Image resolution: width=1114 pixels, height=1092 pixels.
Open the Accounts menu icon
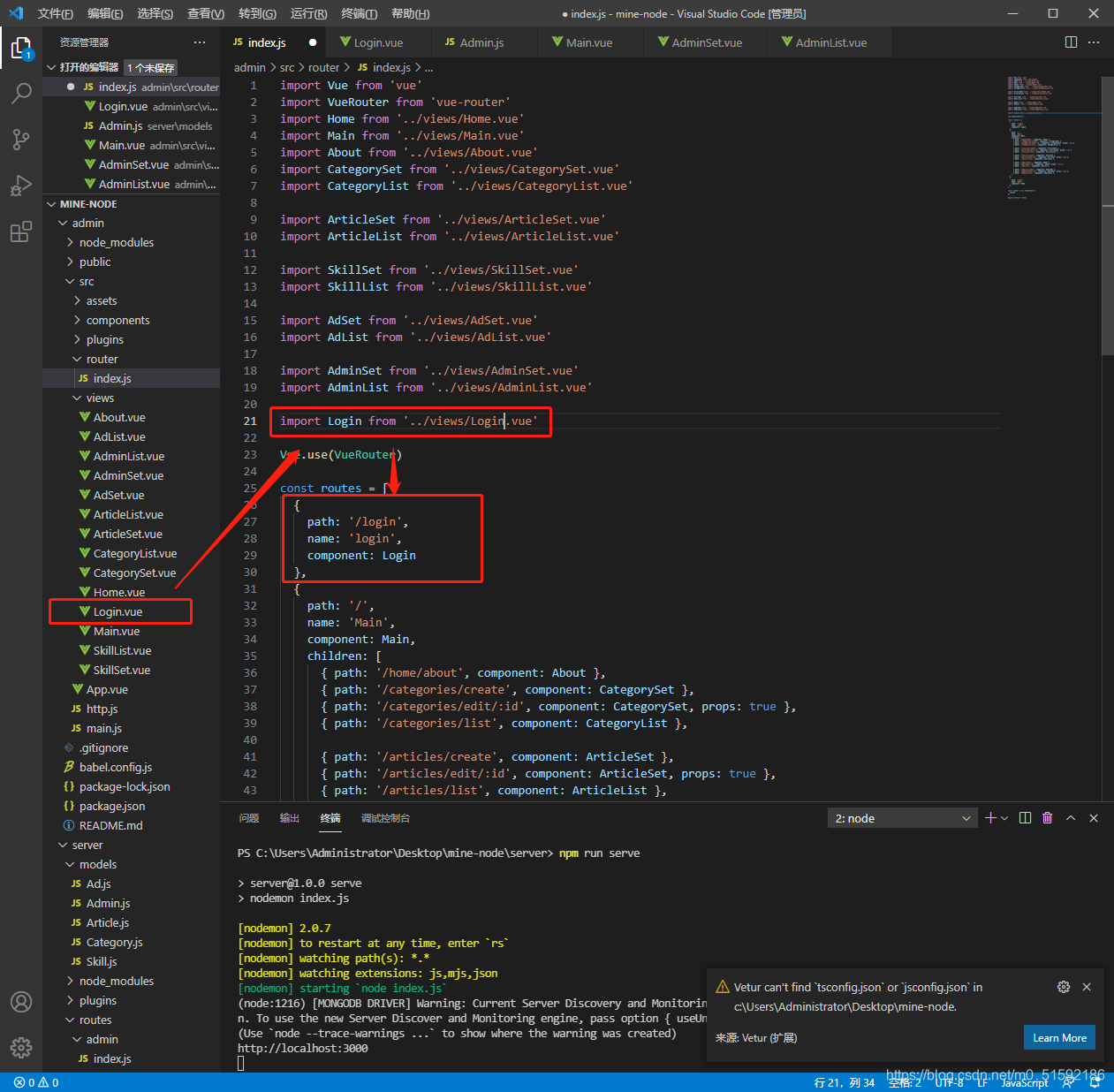click(x=21, y=1002)
